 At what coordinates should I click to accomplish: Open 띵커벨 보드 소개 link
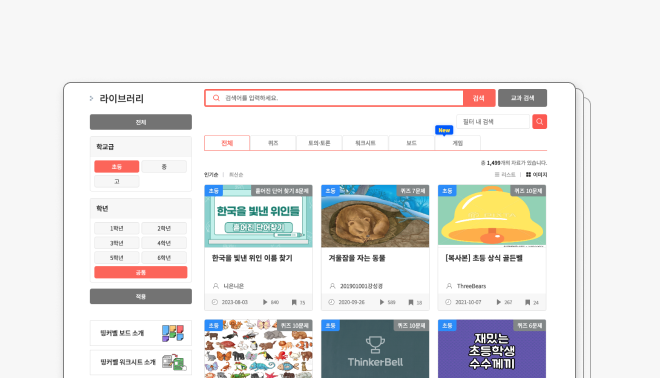[141, 333]
